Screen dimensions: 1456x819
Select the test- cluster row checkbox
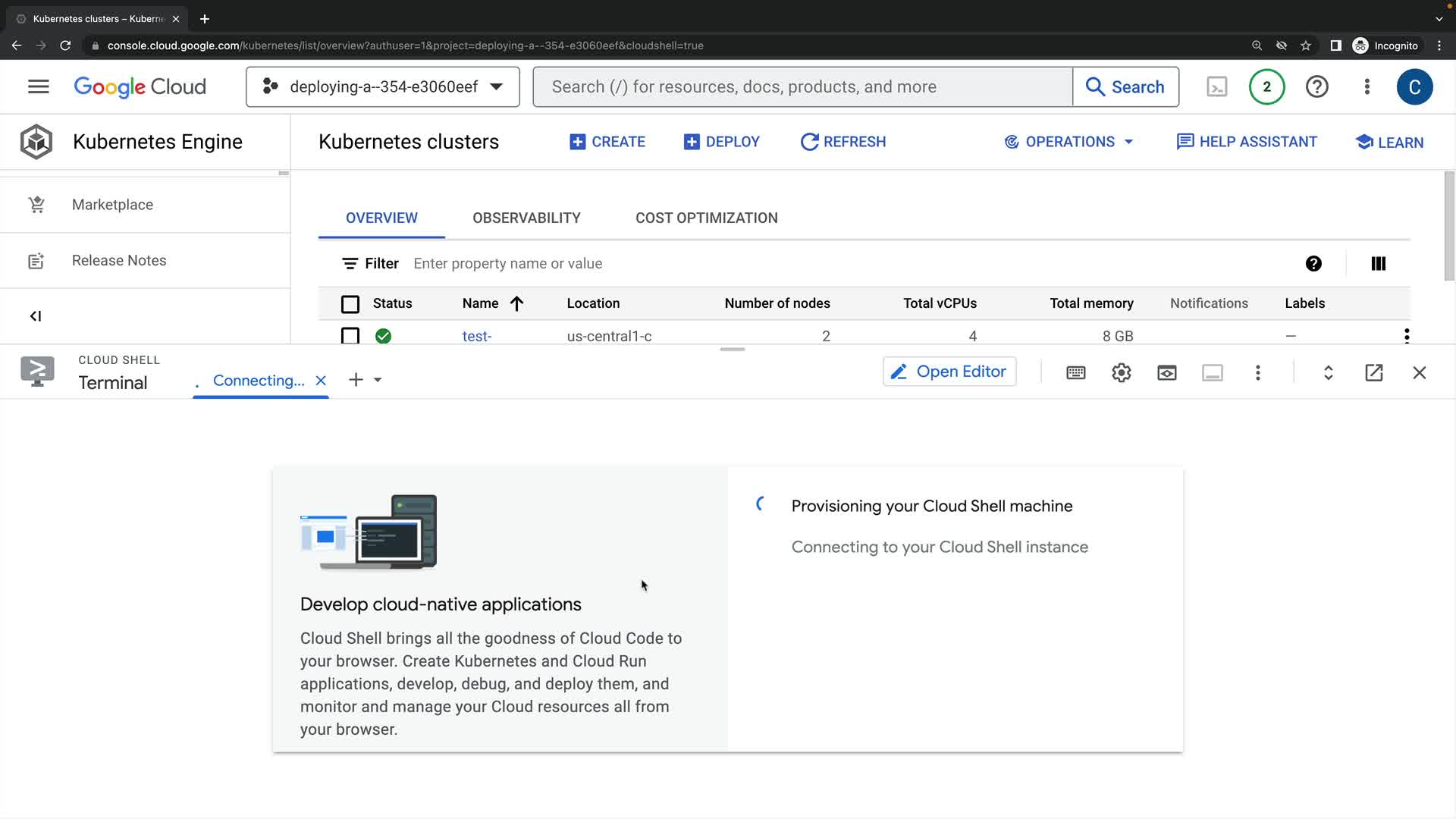[x=350, y=336]
